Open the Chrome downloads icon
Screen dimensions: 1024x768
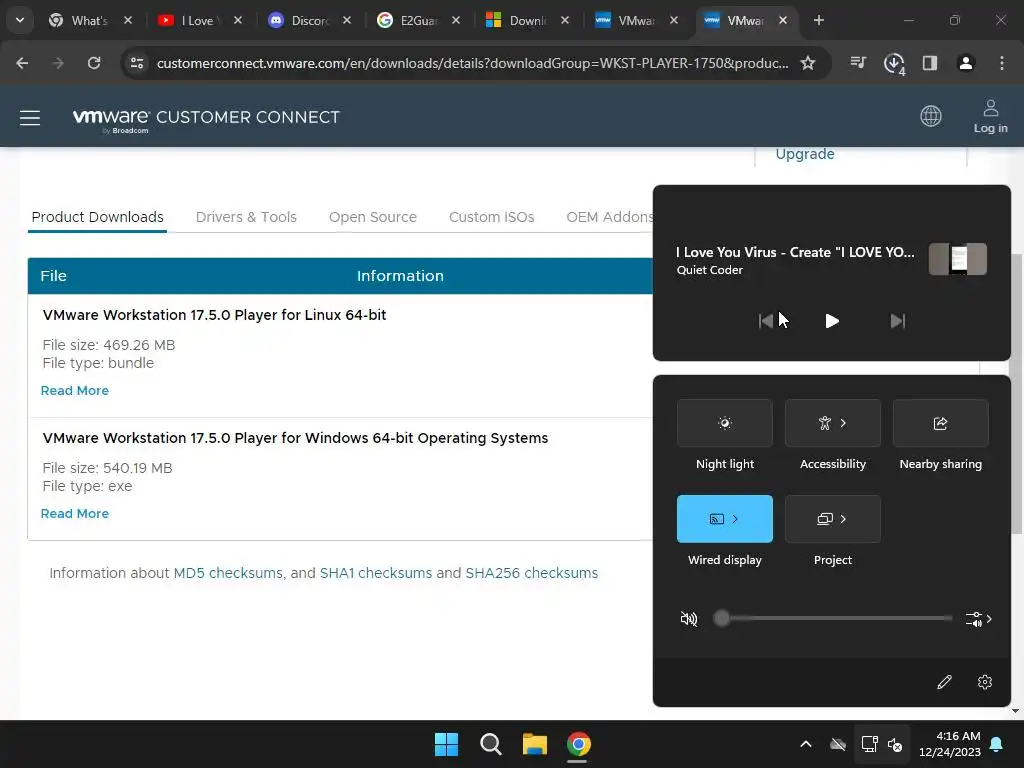coord(894,63)
